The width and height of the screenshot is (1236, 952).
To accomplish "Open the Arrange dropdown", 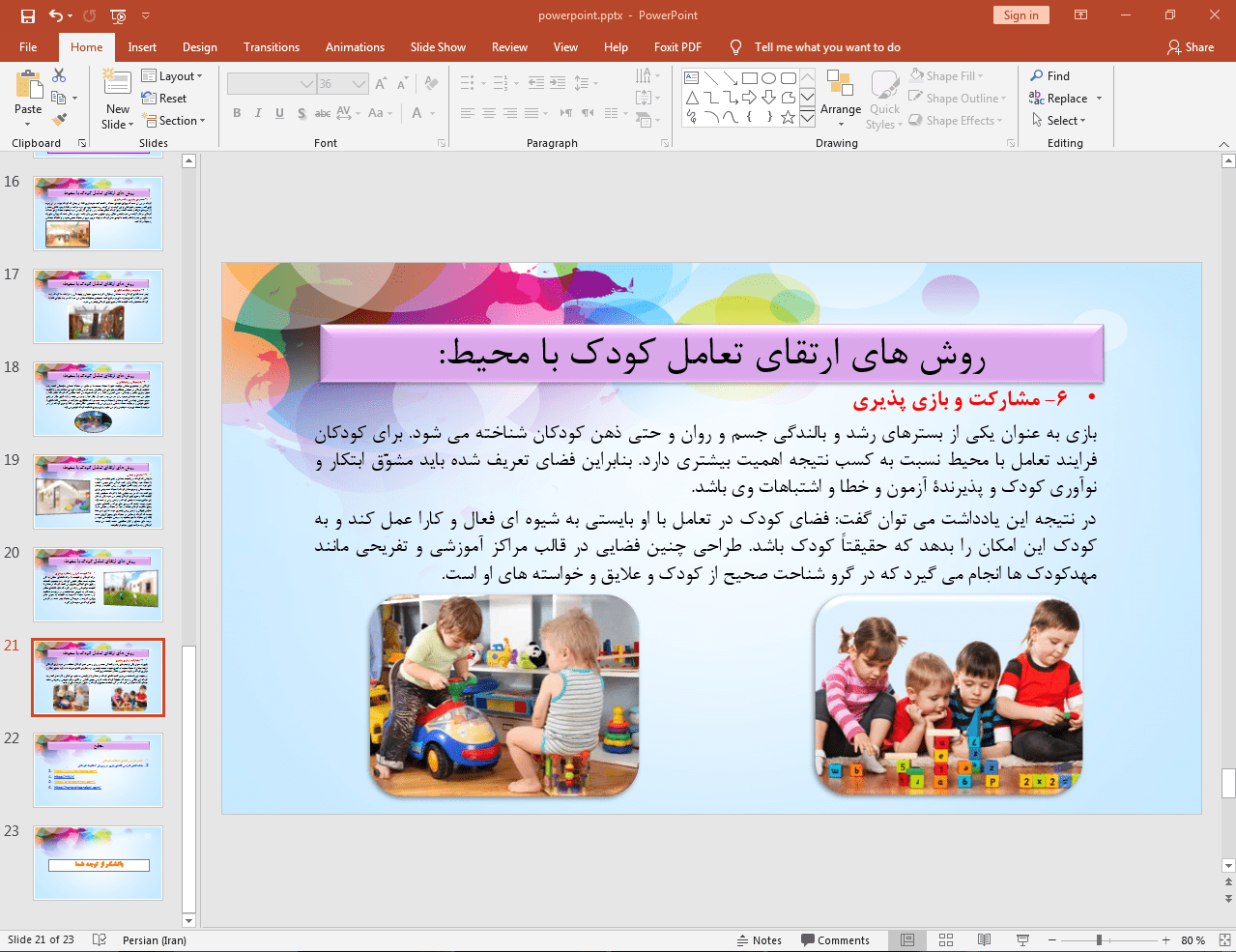I will point(841,99).
